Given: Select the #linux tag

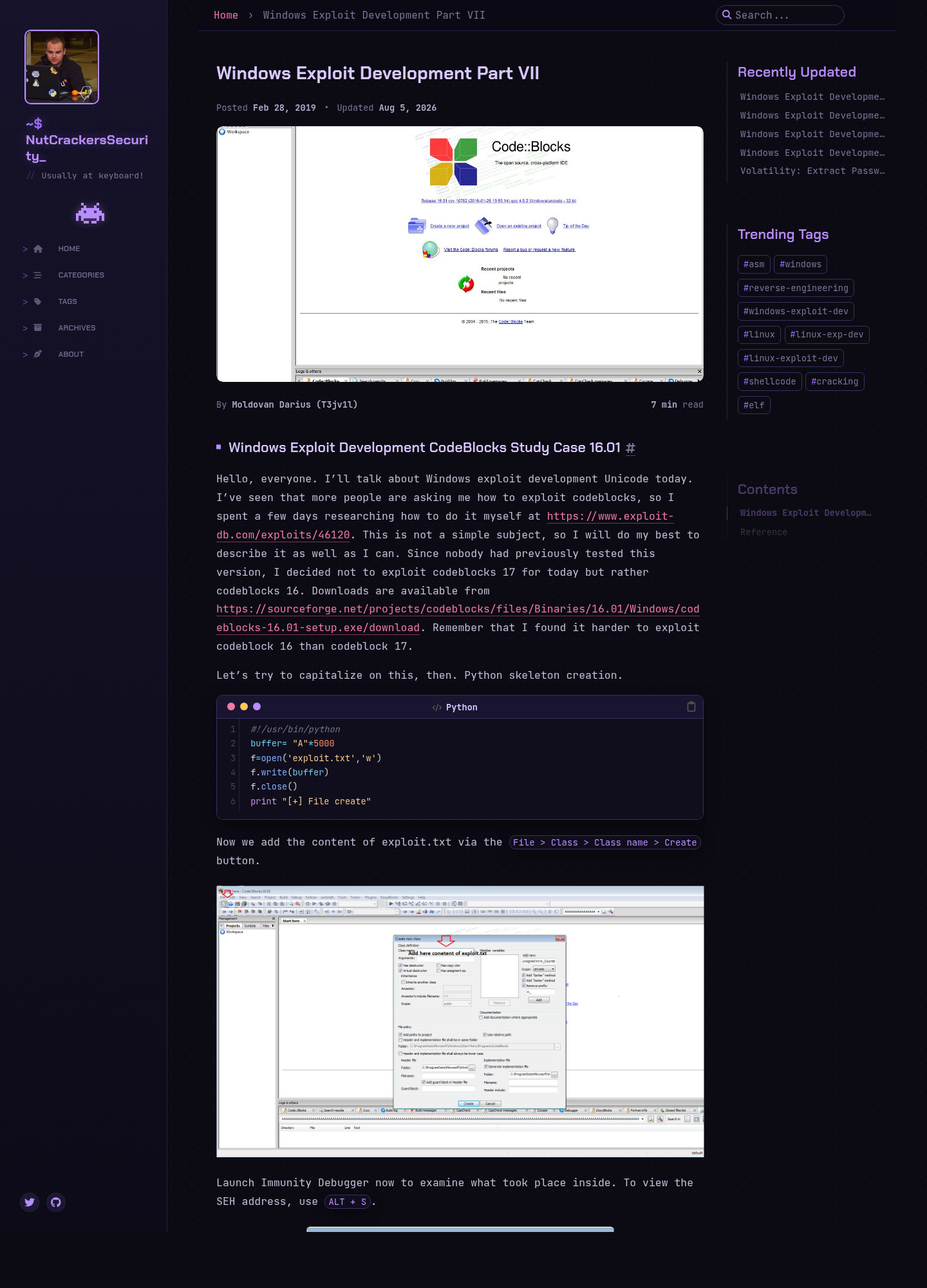Looking at the screenshot, I should pos(759,334).
